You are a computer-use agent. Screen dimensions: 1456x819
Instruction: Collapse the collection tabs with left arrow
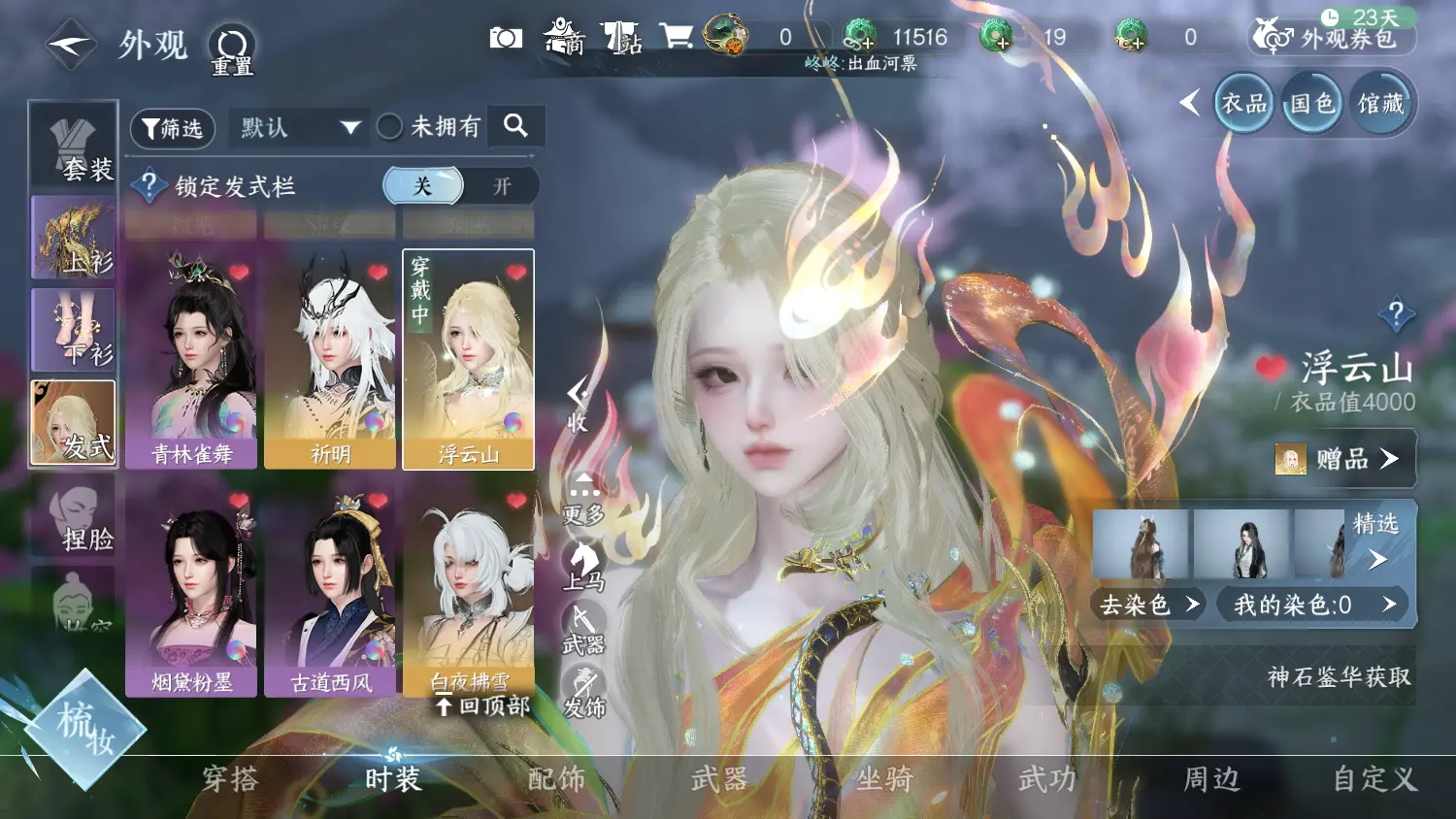pos(1190,102)
